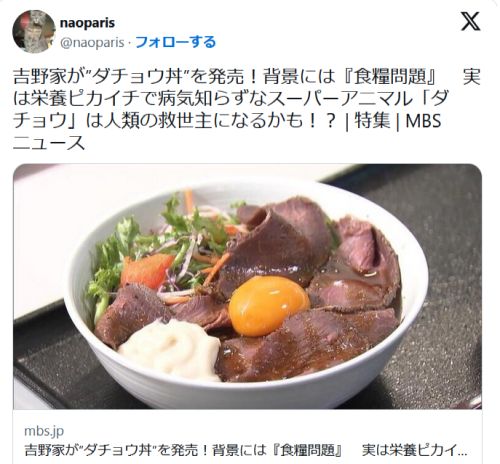Open the naoparis profile avatar

click(34, 32)
